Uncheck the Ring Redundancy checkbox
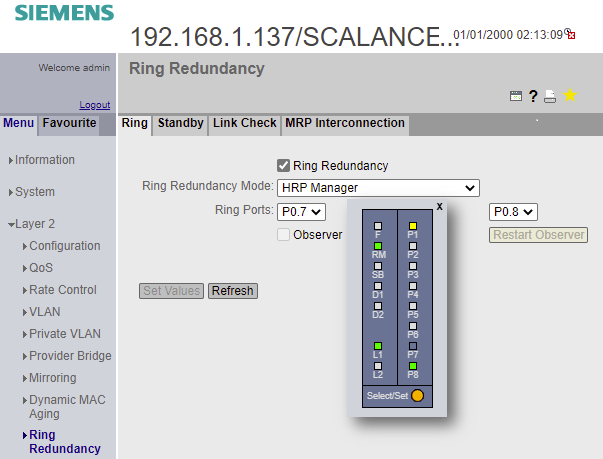Image resolution: width=603 pixels, height=459 pixels. [x=283, y=166]
